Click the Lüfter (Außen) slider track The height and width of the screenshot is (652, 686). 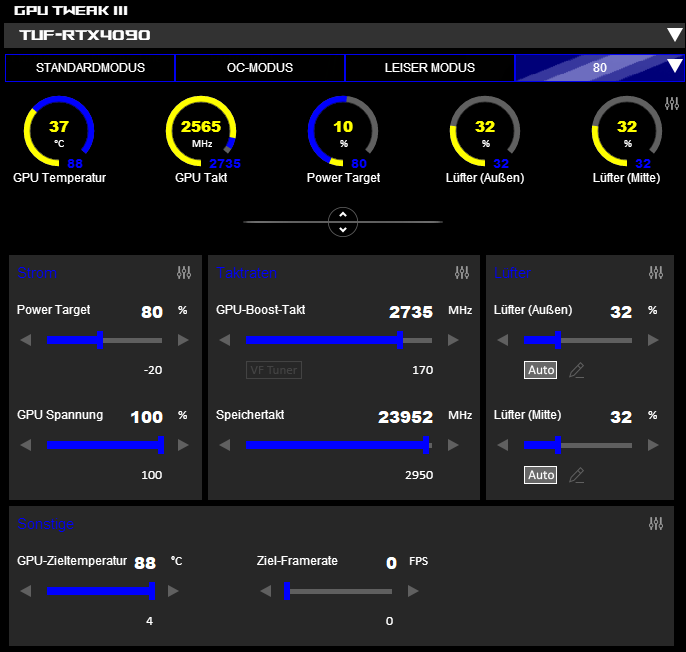578,340
